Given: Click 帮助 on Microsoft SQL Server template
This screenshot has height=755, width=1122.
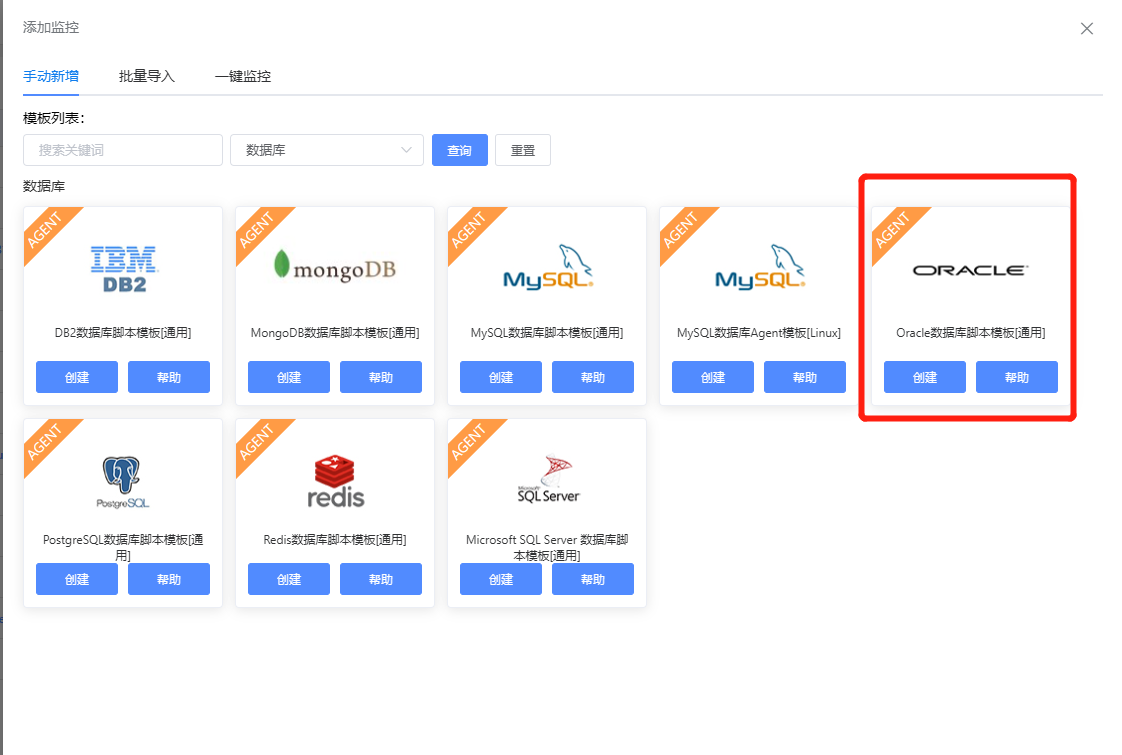Looking at the screenshot, I should click(592, 579).
